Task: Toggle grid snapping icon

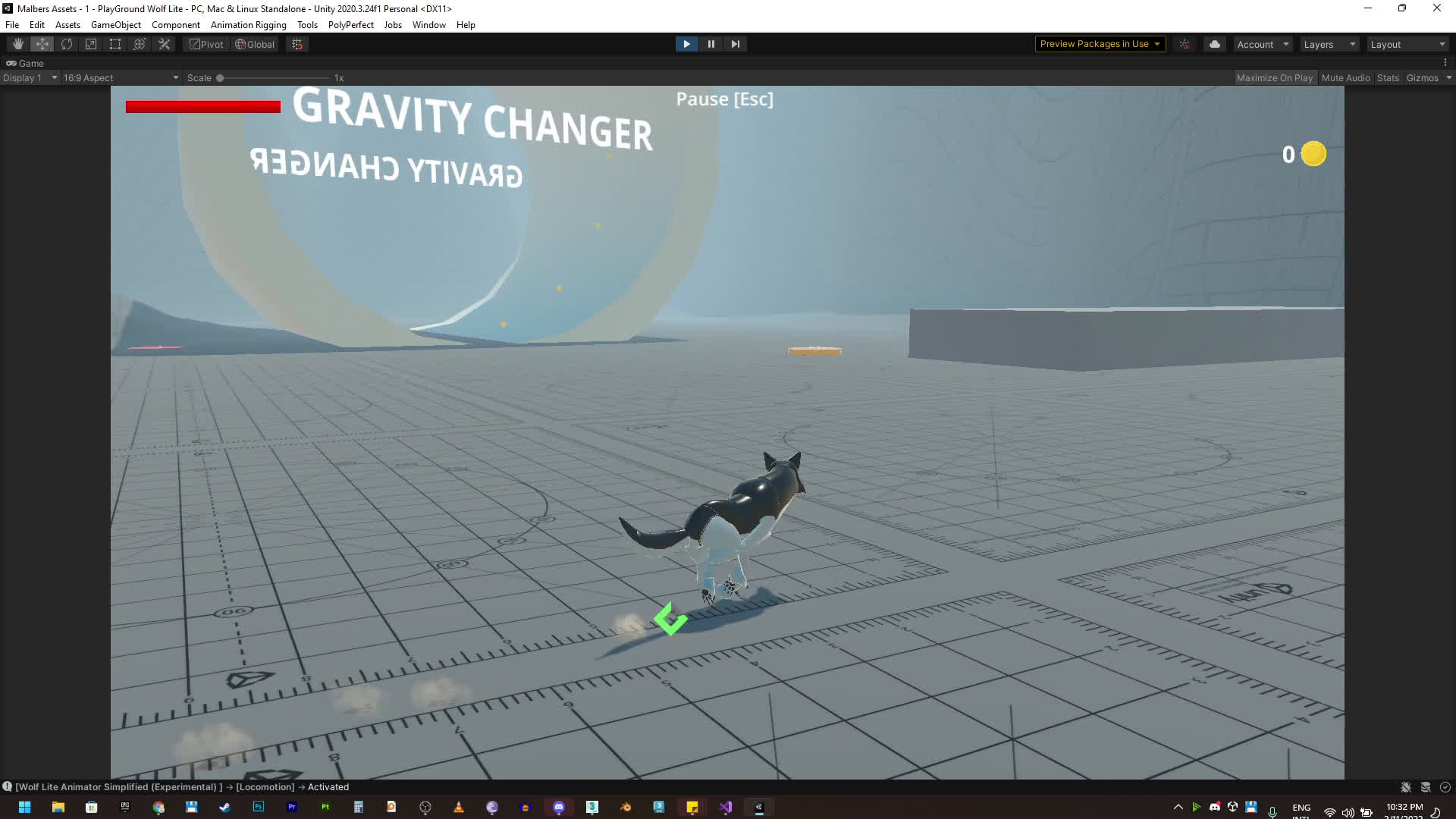Action: tap(297, 44)
